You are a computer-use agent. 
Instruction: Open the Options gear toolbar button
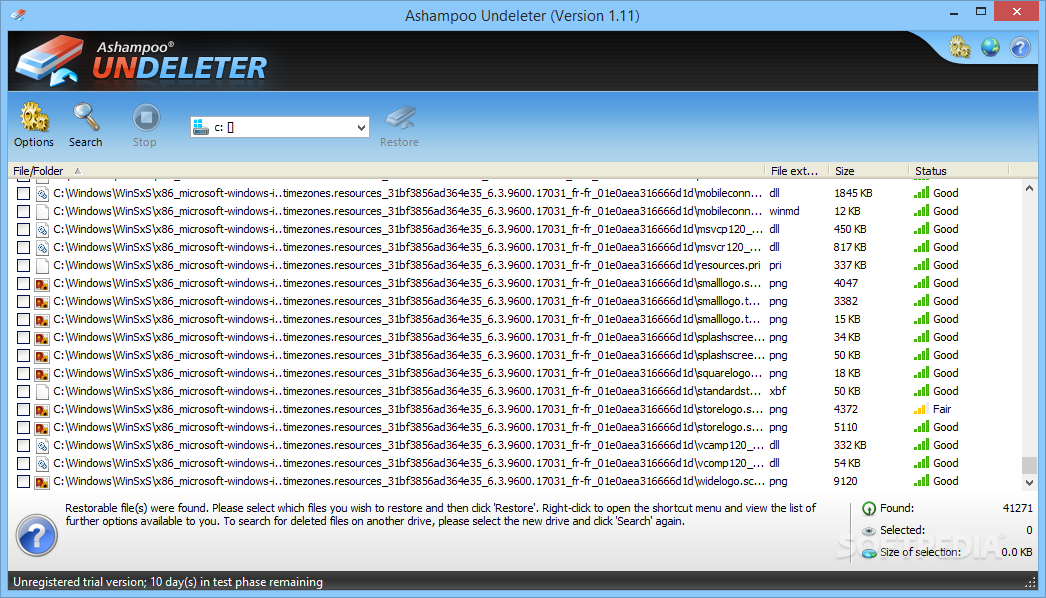pyautogui.click(x=33, y=125)
